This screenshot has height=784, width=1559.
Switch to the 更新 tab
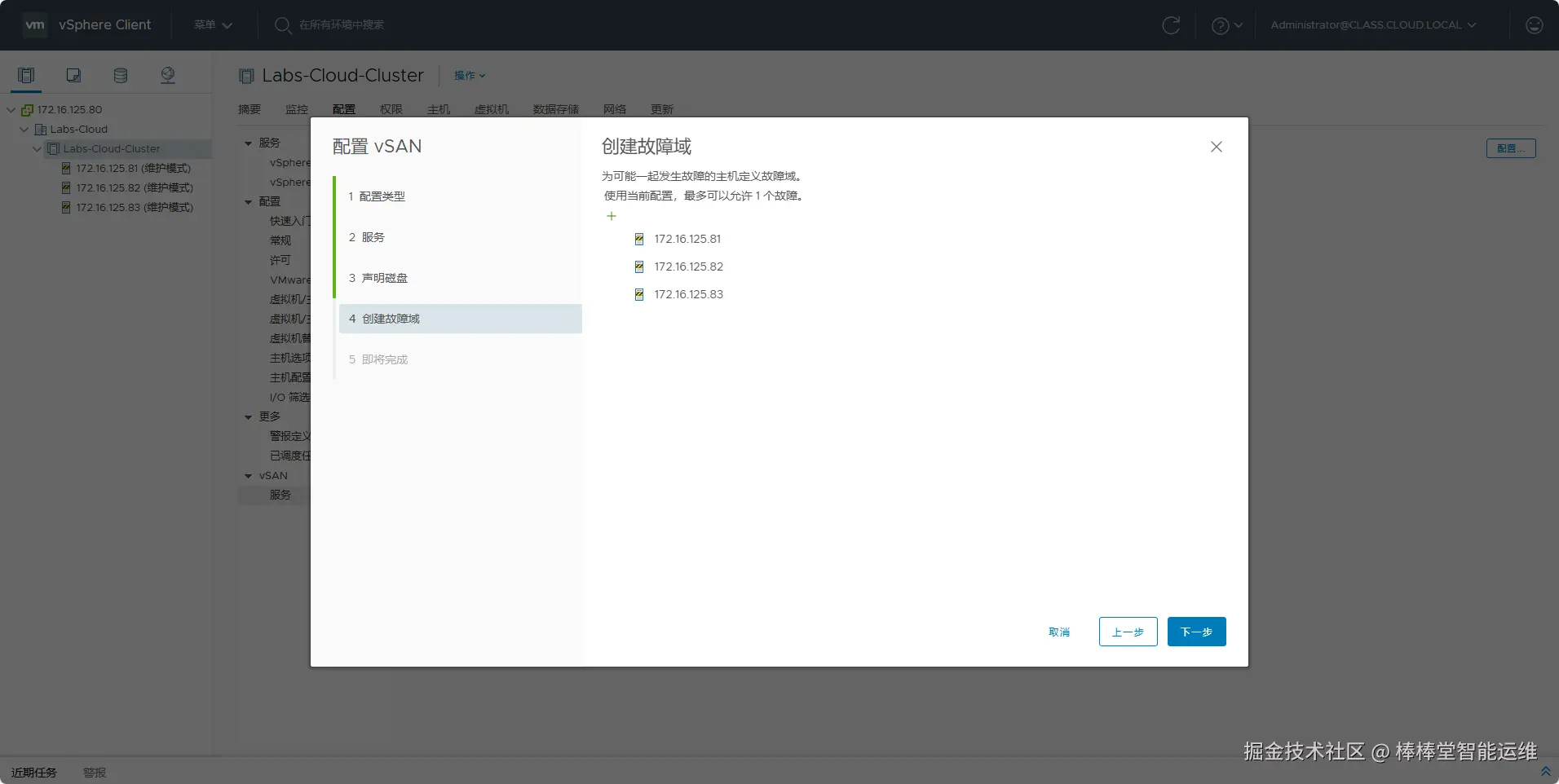[662, 109]
